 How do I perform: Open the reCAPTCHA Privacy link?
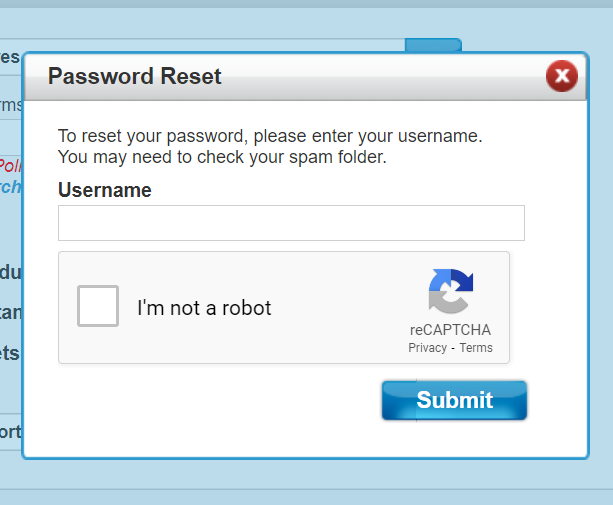(427, 348)
